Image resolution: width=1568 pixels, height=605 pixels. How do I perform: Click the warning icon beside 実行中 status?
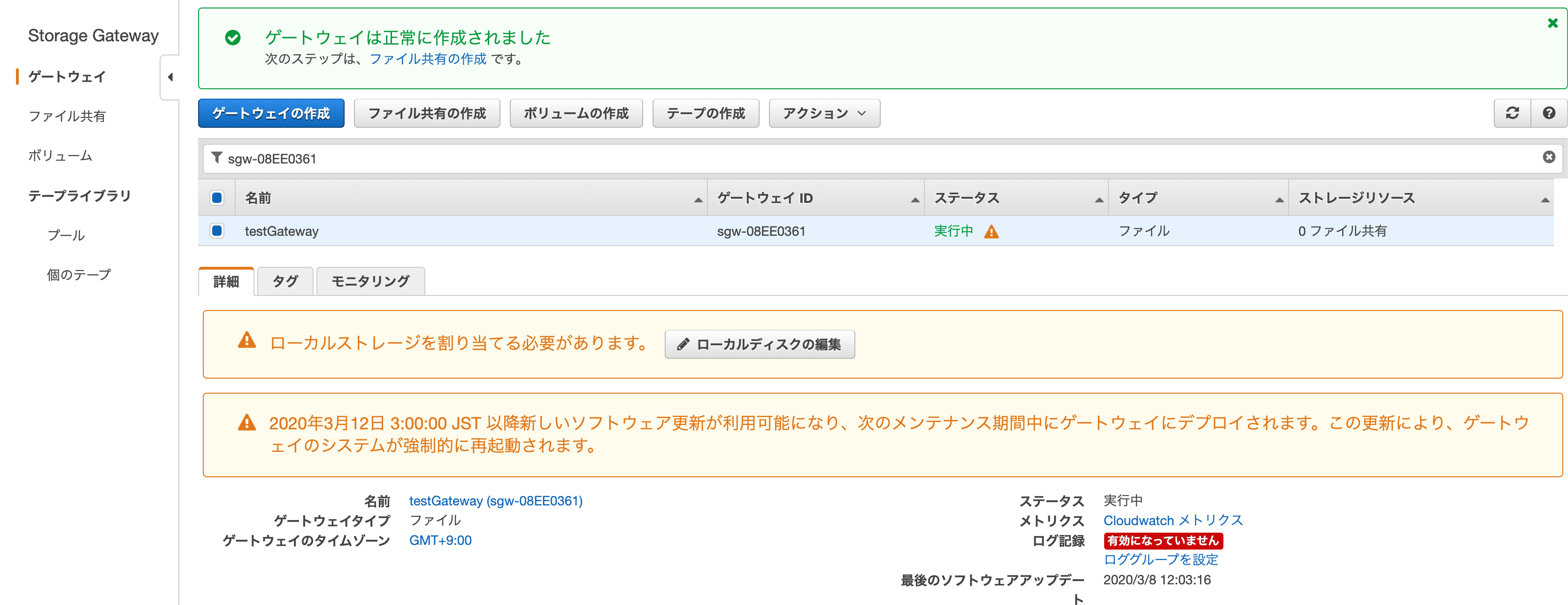tap(992, 232)
